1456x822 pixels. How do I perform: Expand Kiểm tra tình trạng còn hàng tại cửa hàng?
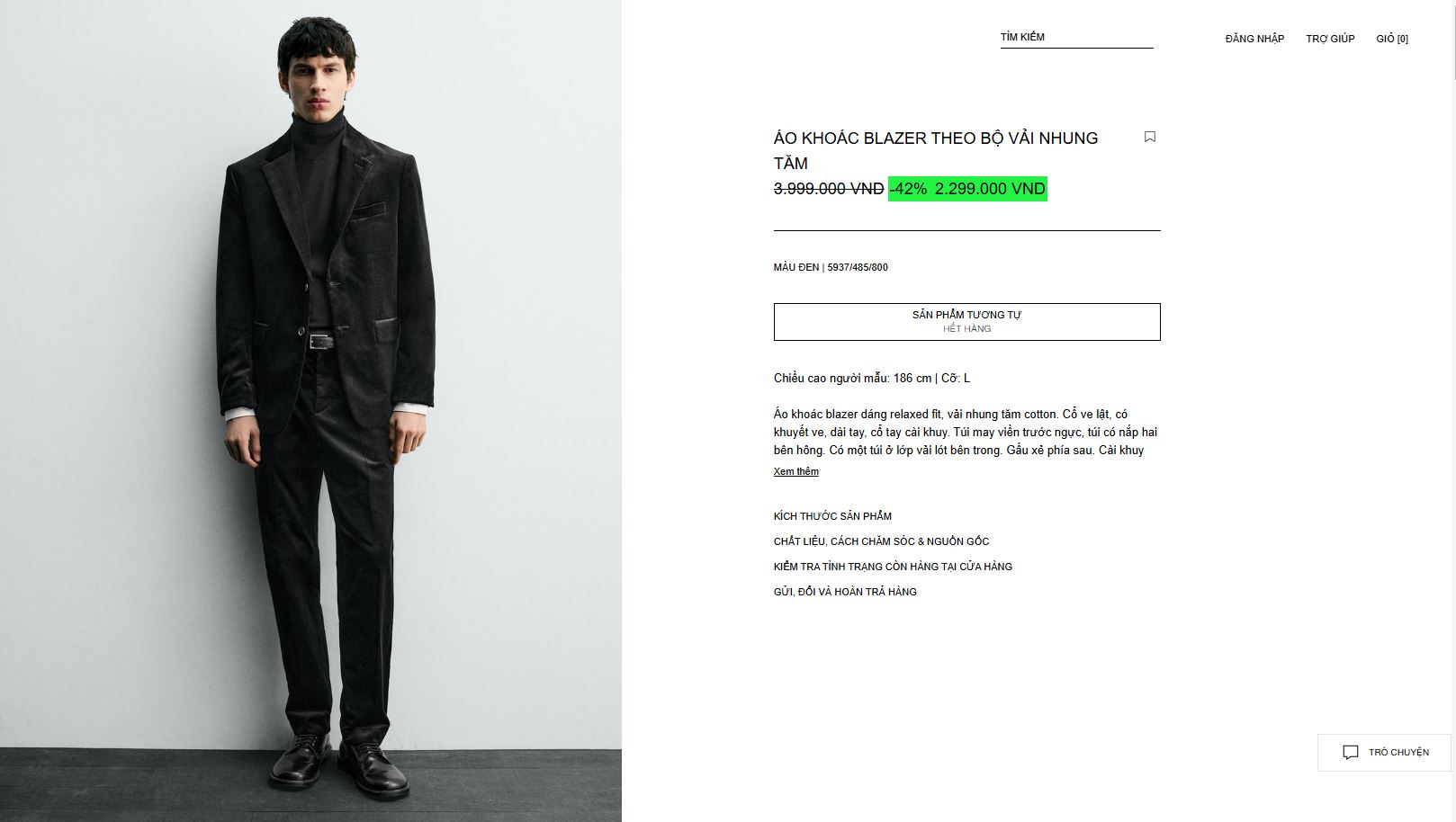893,567
